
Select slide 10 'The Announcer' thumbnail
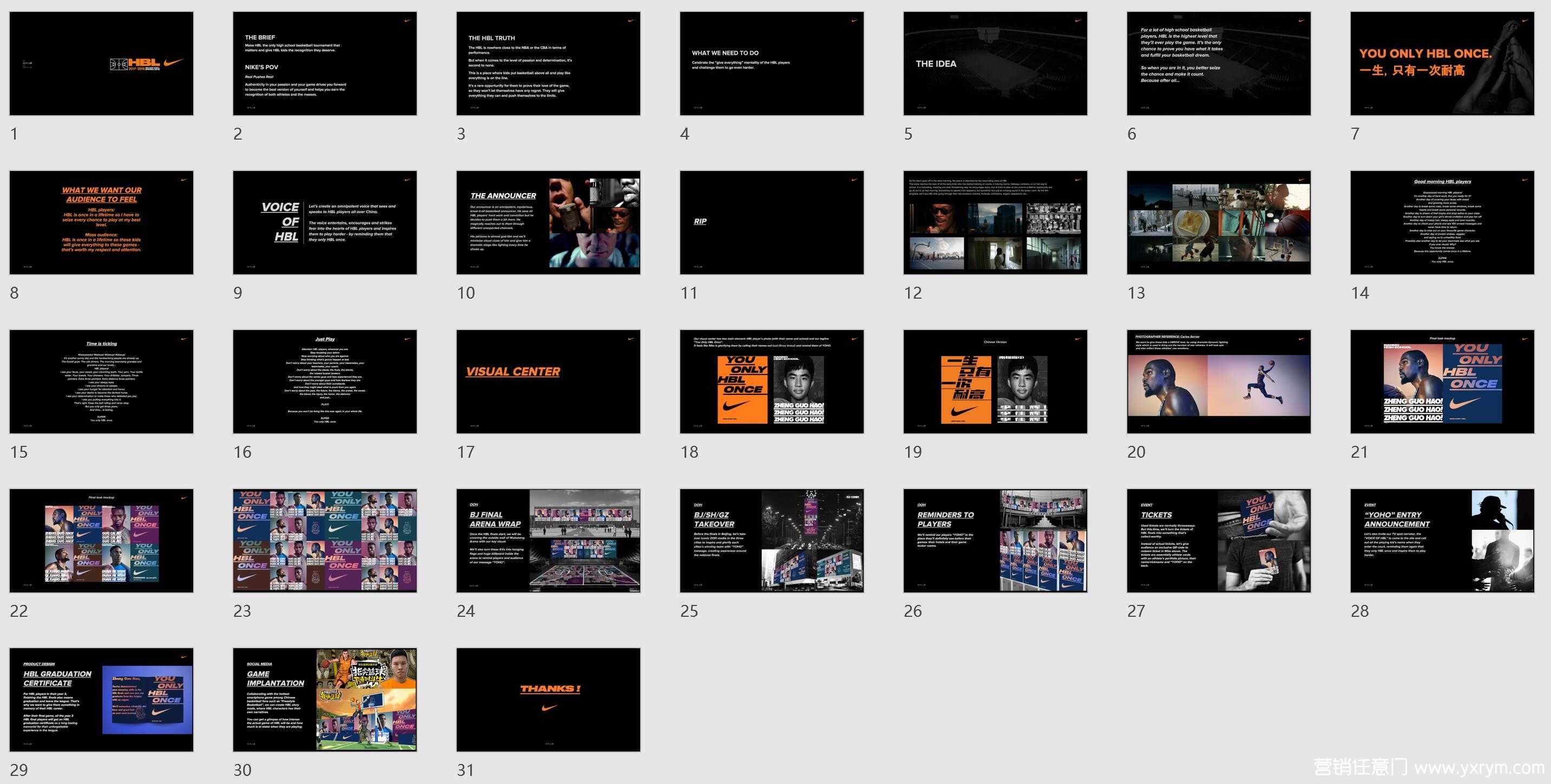[549, 222]
